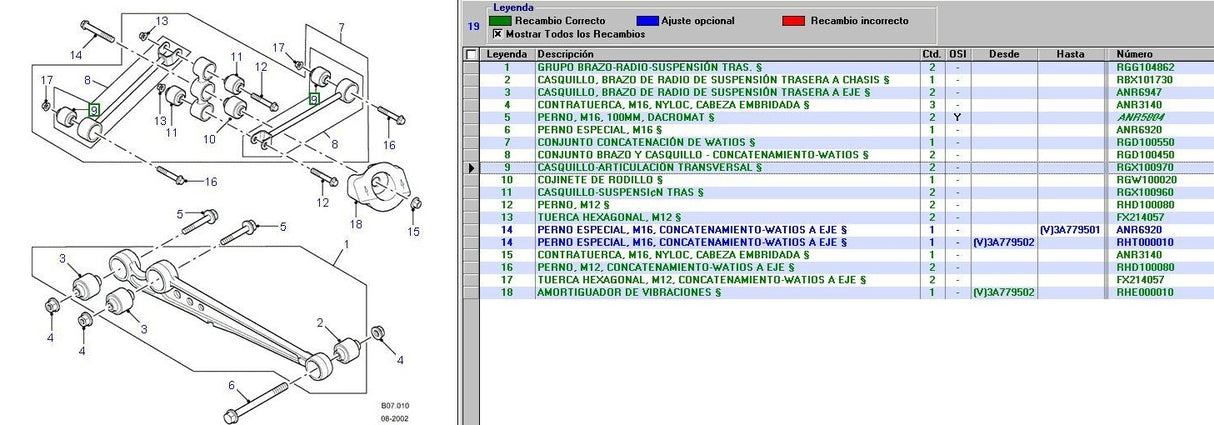Click callout number 7 at top of diagram

coord(341,25)
